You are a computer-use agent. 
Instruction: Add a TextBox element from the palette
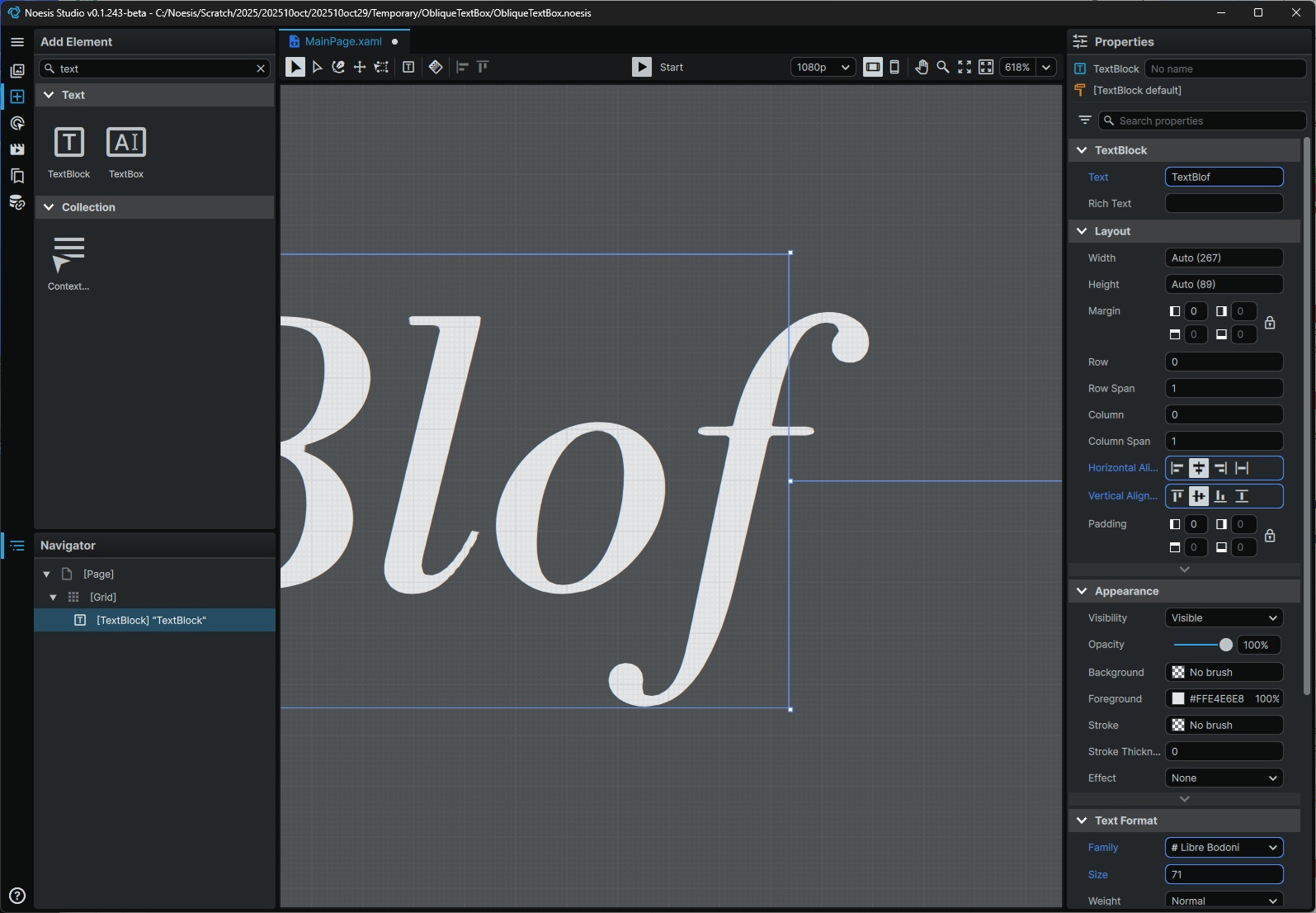click(x=126, y=151)
